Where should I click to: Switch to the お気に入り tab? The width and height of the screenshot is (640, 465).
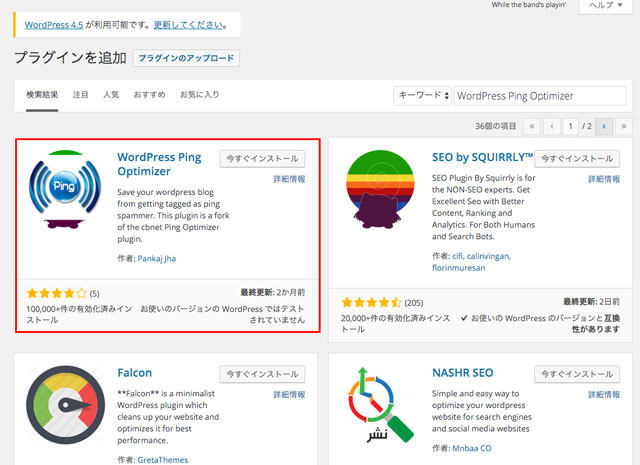(200, 95)
